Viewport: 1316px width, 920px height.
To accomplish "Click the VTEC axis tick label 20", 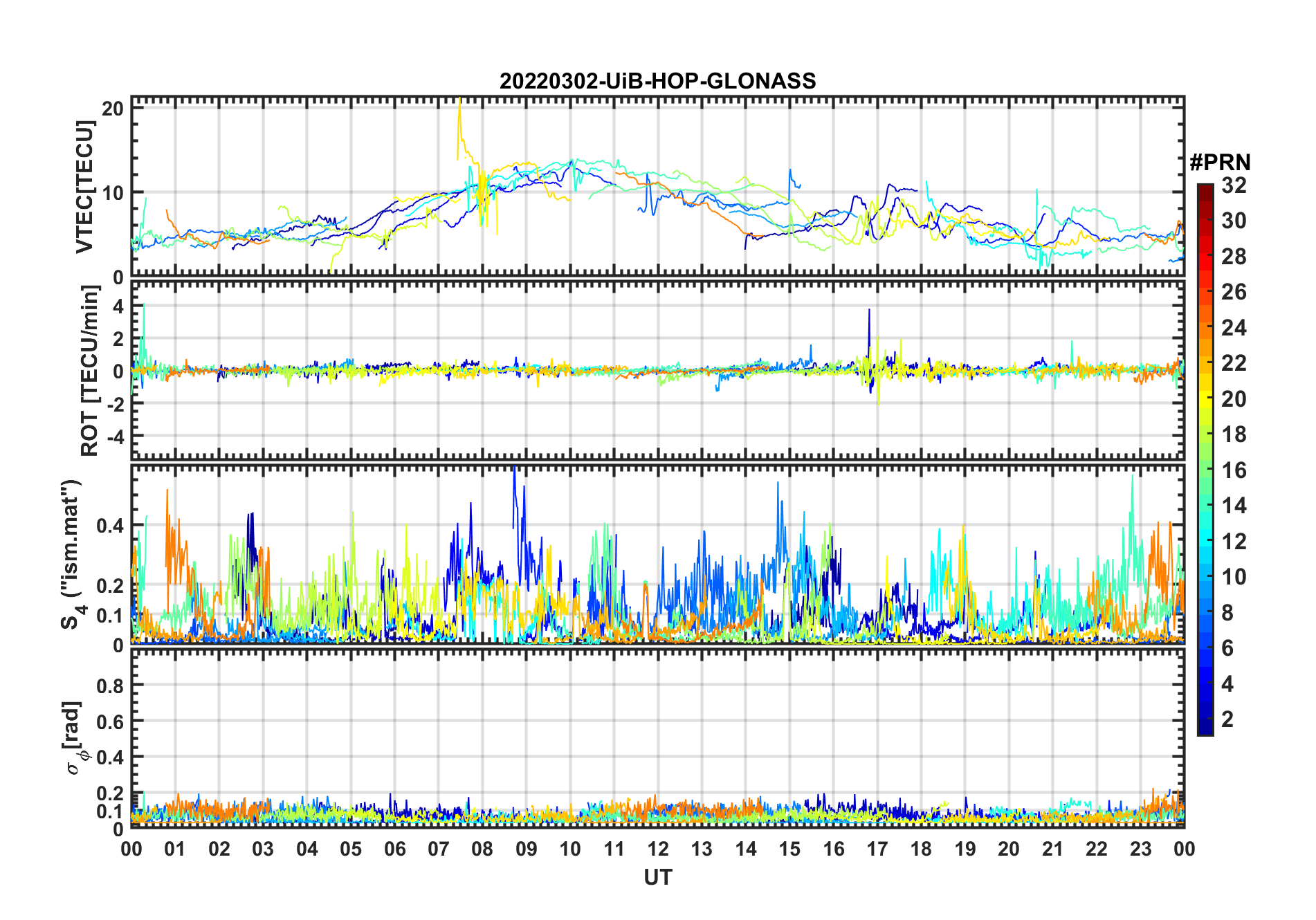I will point(113,109).
